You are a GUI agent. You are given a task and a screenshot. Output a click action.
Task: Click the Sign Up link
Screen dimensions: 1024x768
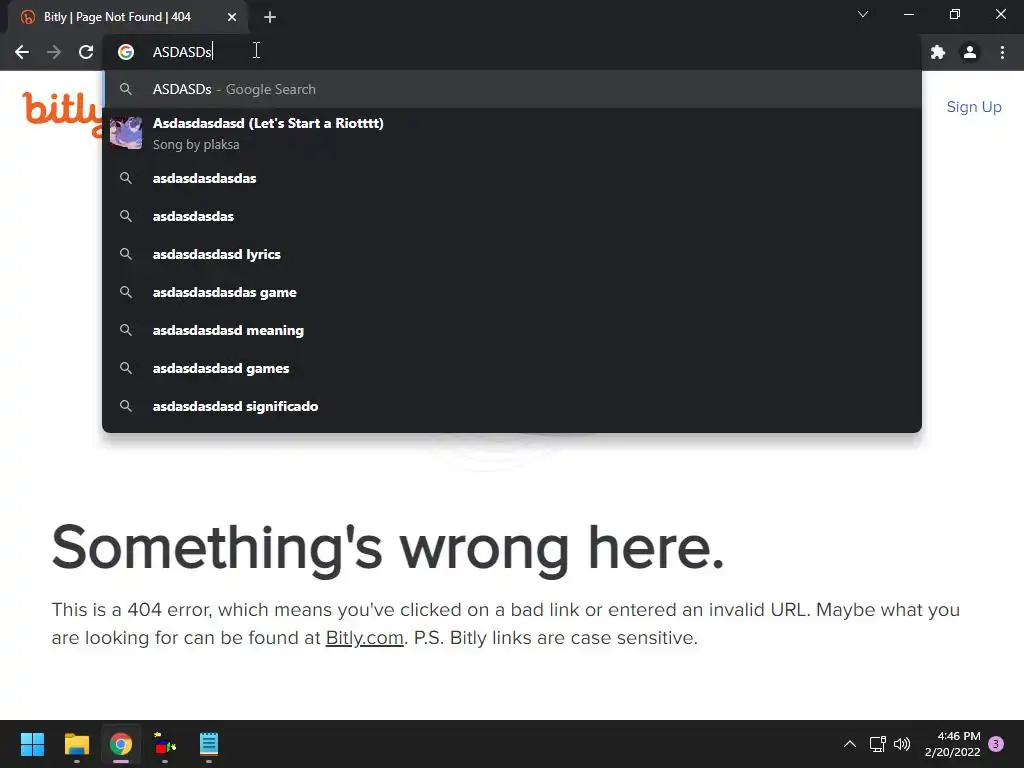(x=974, y=107)
